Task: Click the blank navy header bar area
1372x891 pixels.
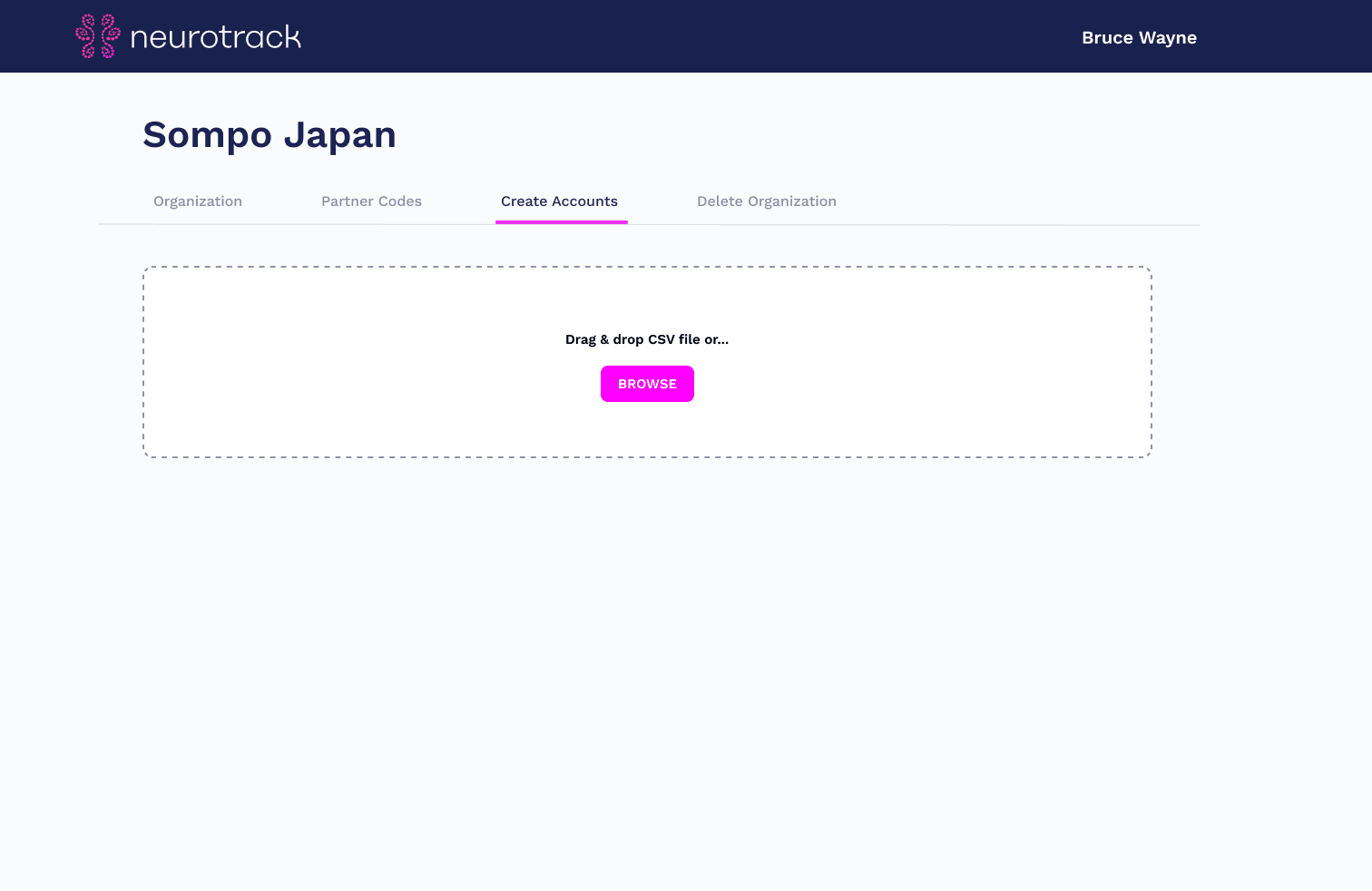Action: click(681, 36)
